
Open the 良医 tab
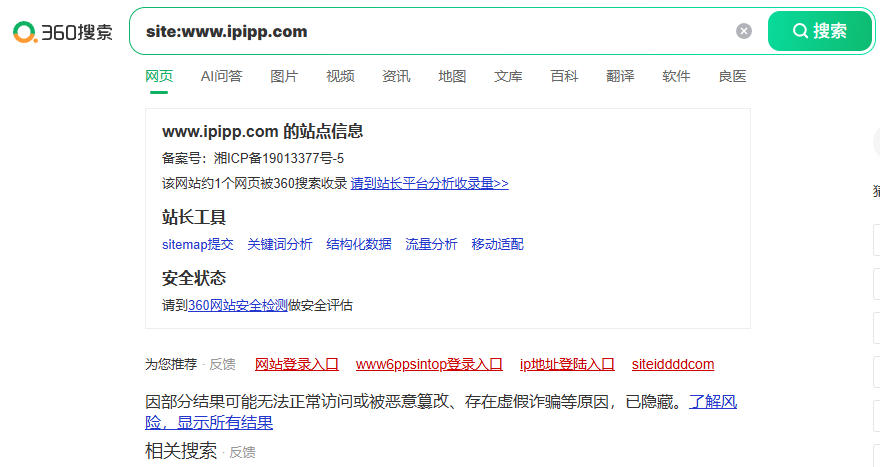click(732, 76)
